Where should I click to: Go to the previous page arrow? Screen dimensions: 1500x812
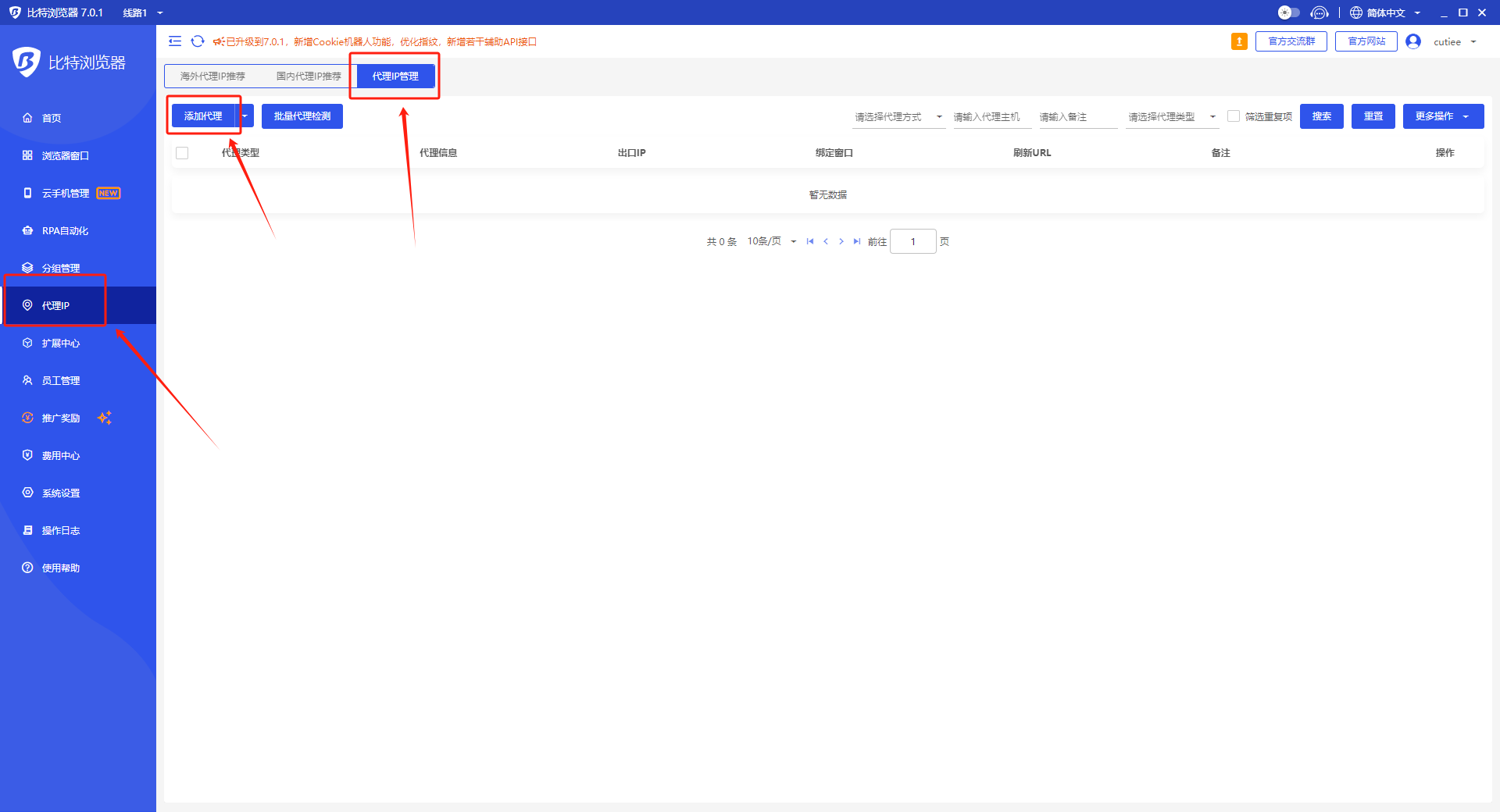click(x=826, y=241)
